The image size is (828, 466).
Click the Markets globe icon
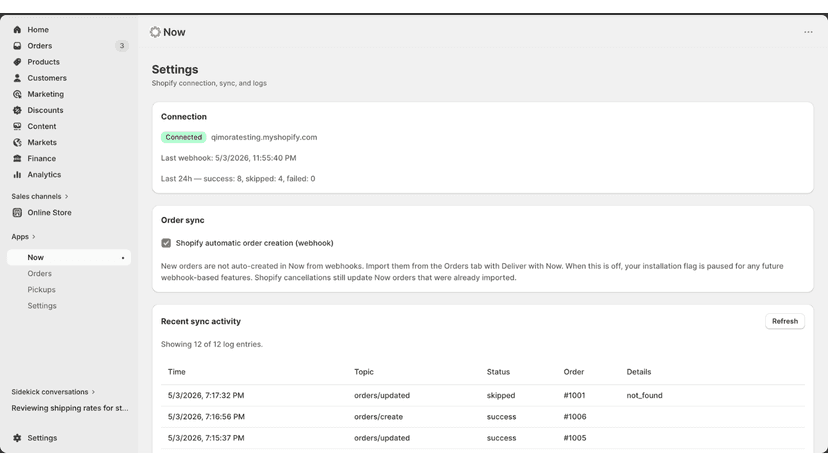coord(17,143)
